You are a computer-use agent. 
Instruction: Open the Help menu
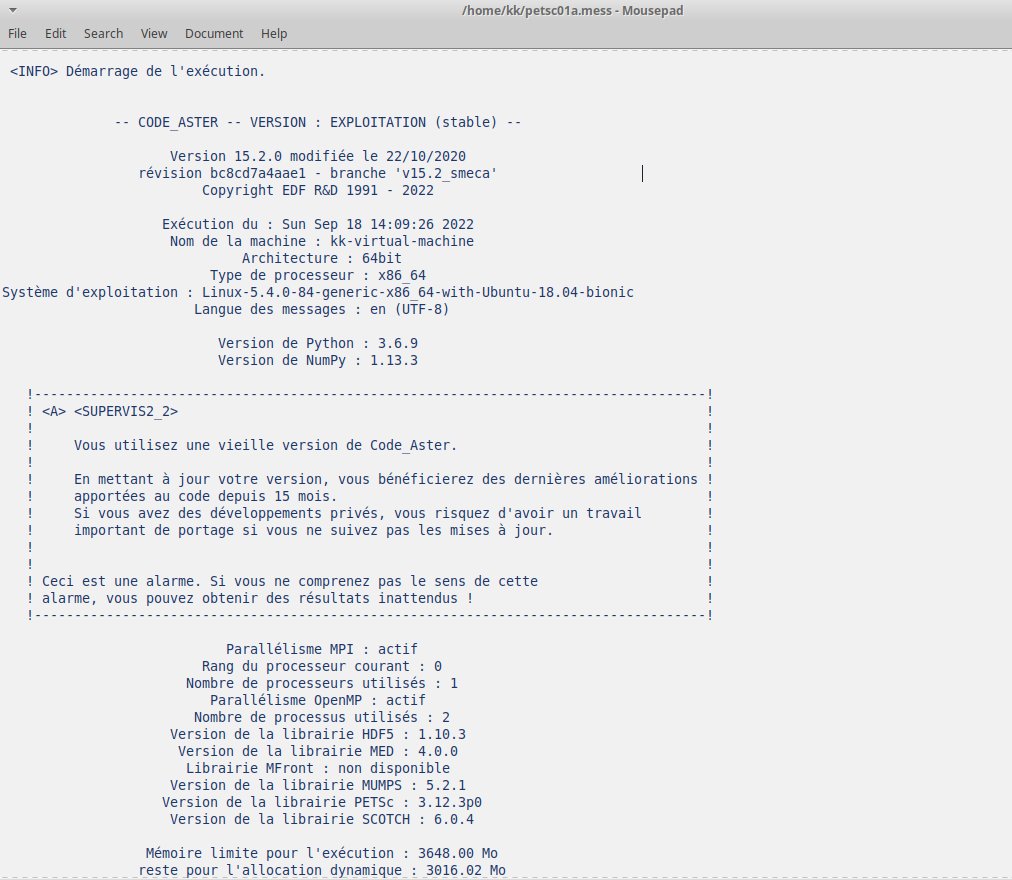point(274,34)
